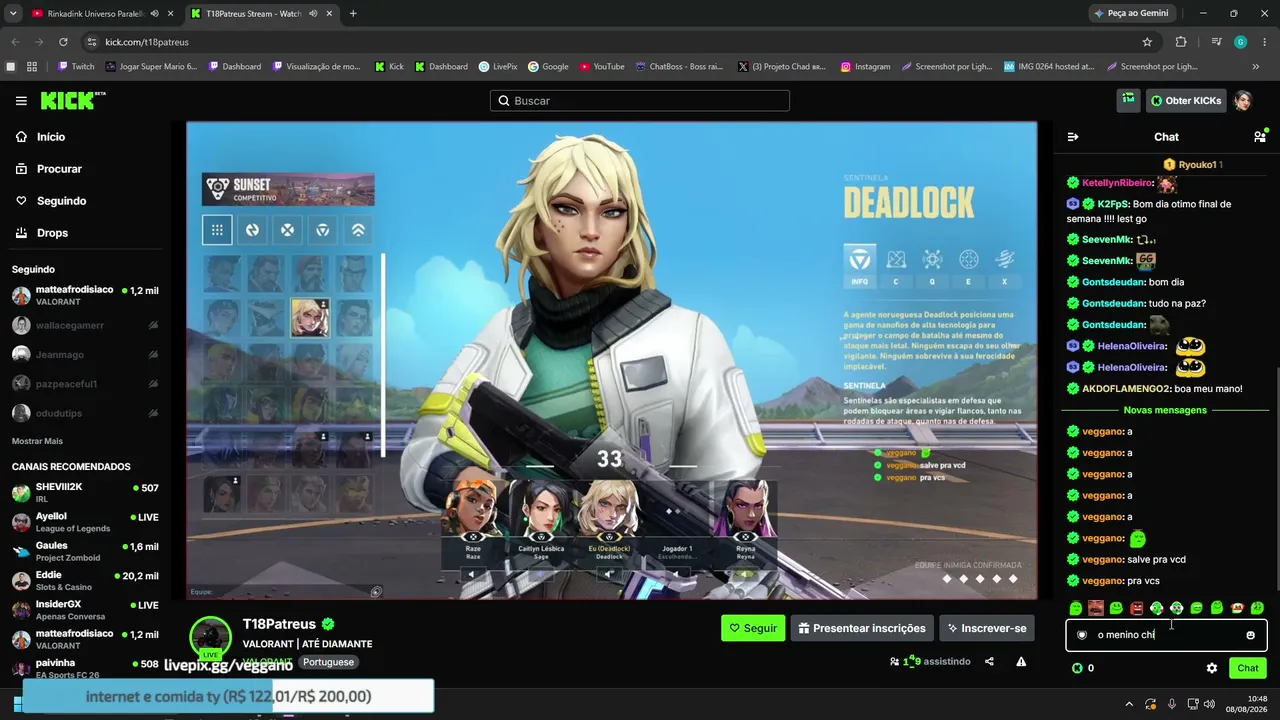Report the stream with the warning icon
Viewport: 1280px width, 720px height.
(x=1021, y=661)
